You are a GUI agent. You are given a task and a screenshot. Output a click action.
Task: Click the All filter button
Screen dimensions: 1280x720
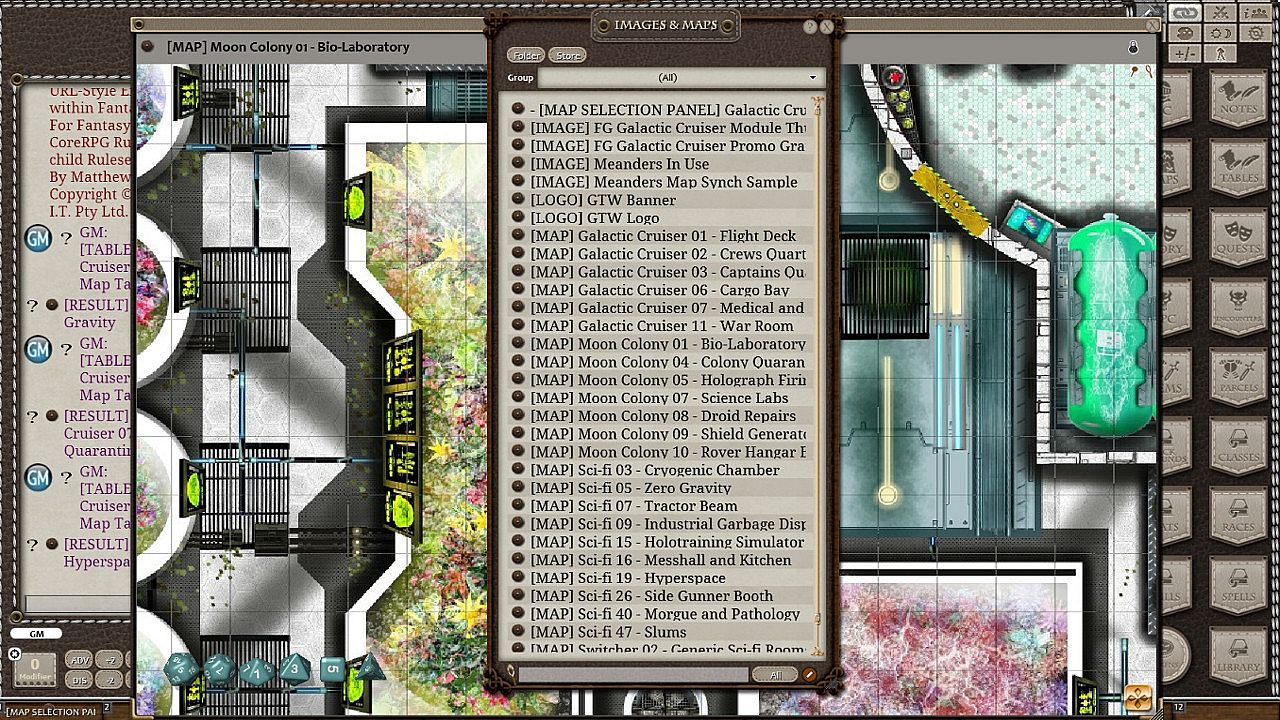point(775,675)
